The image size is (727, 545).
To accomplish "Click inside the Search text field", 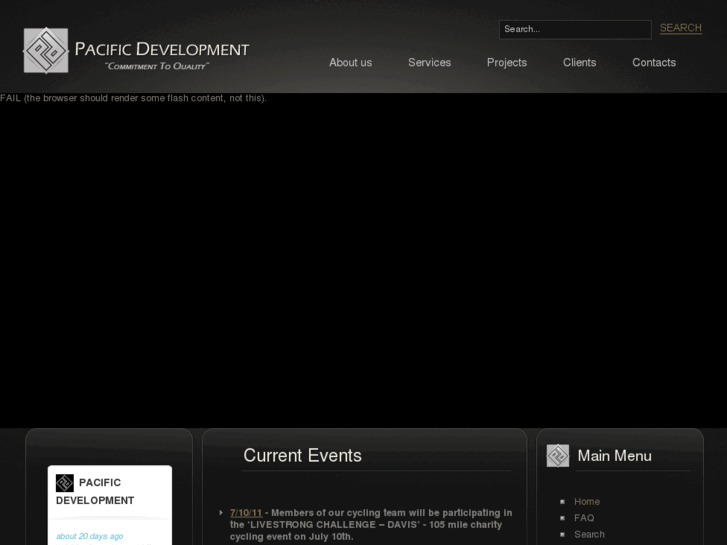I will click(x=574, y=29).
